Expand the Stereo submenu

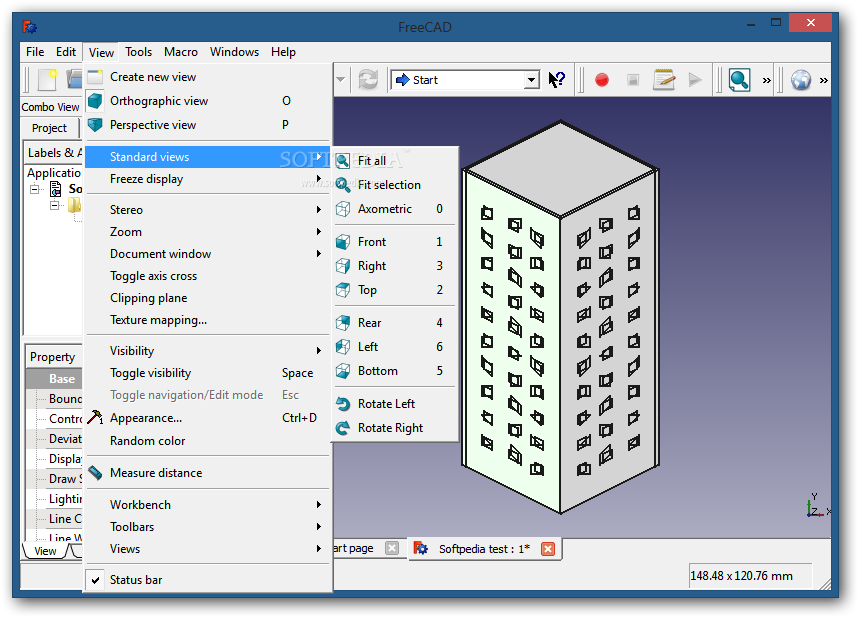pos(208,210)
